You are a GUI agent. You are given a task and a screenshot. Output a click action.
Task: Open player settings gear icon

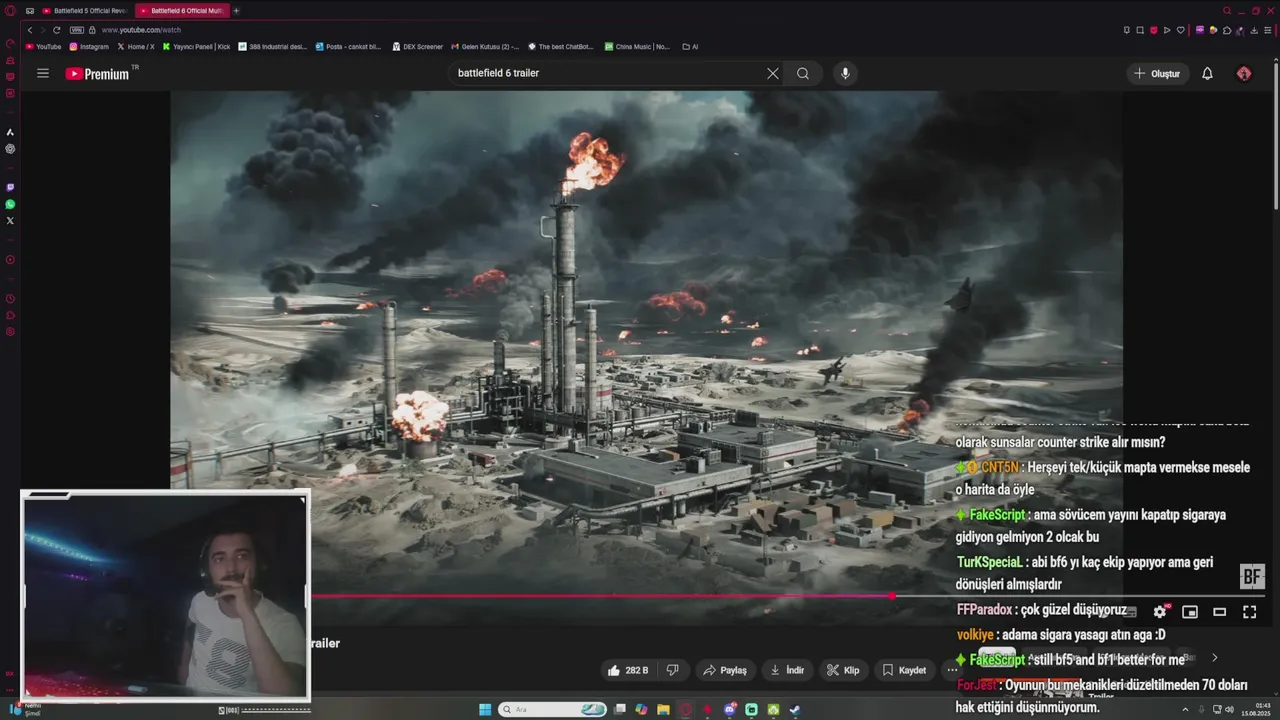point(1160,612)
